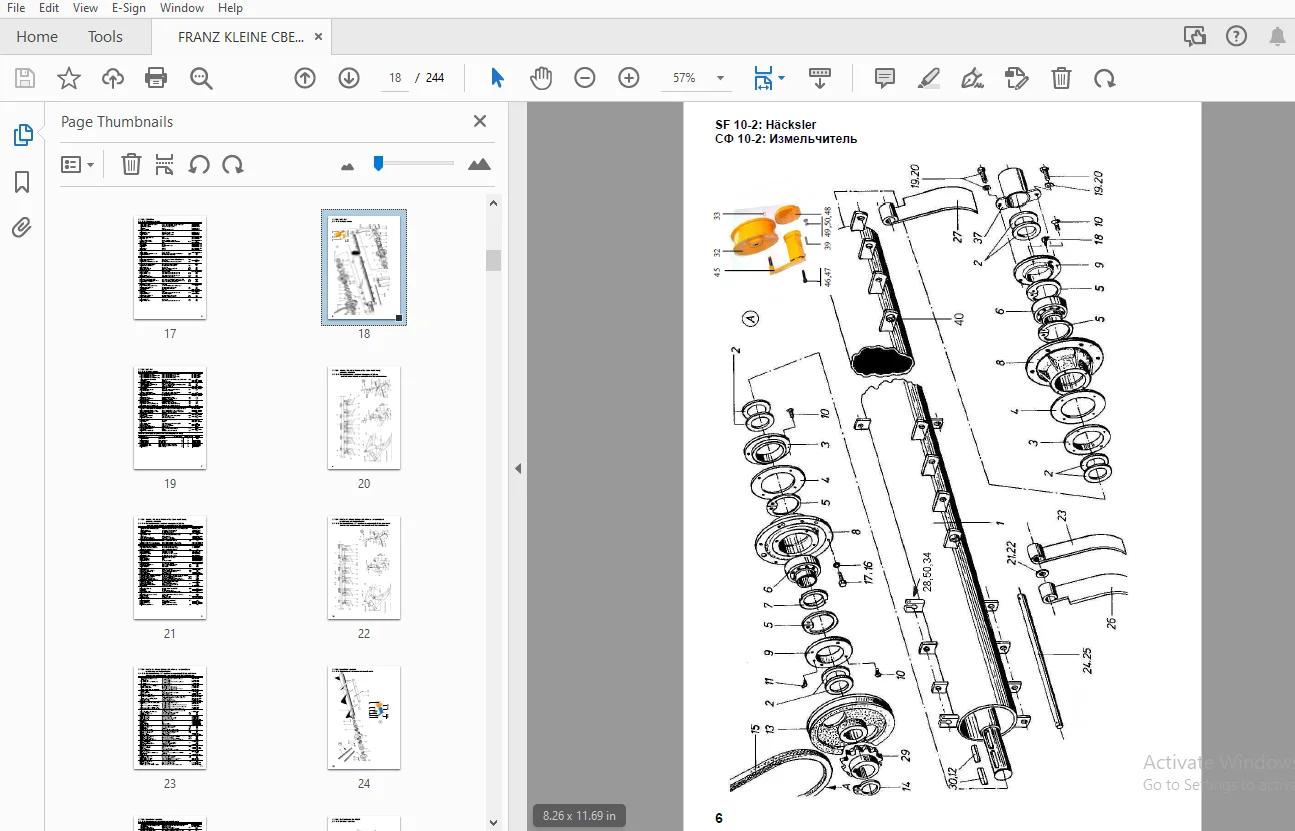Screen dimensions: 1295x831
Task: Activate the Hand pan tool
Action: (541, 78)
